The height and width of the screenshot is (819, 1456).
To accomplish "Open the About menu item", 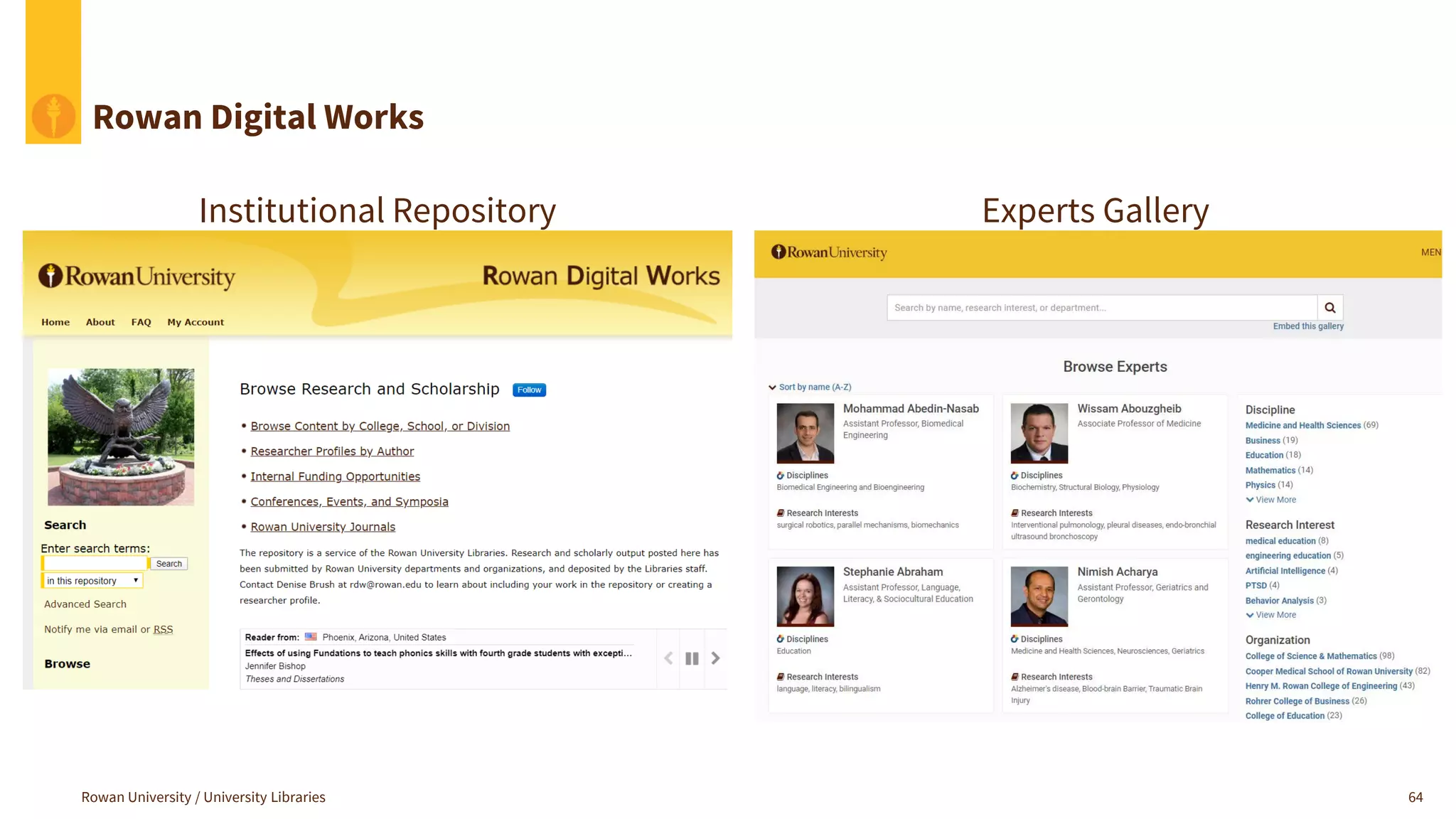I will pyautogui.click(x=100, y=322).
